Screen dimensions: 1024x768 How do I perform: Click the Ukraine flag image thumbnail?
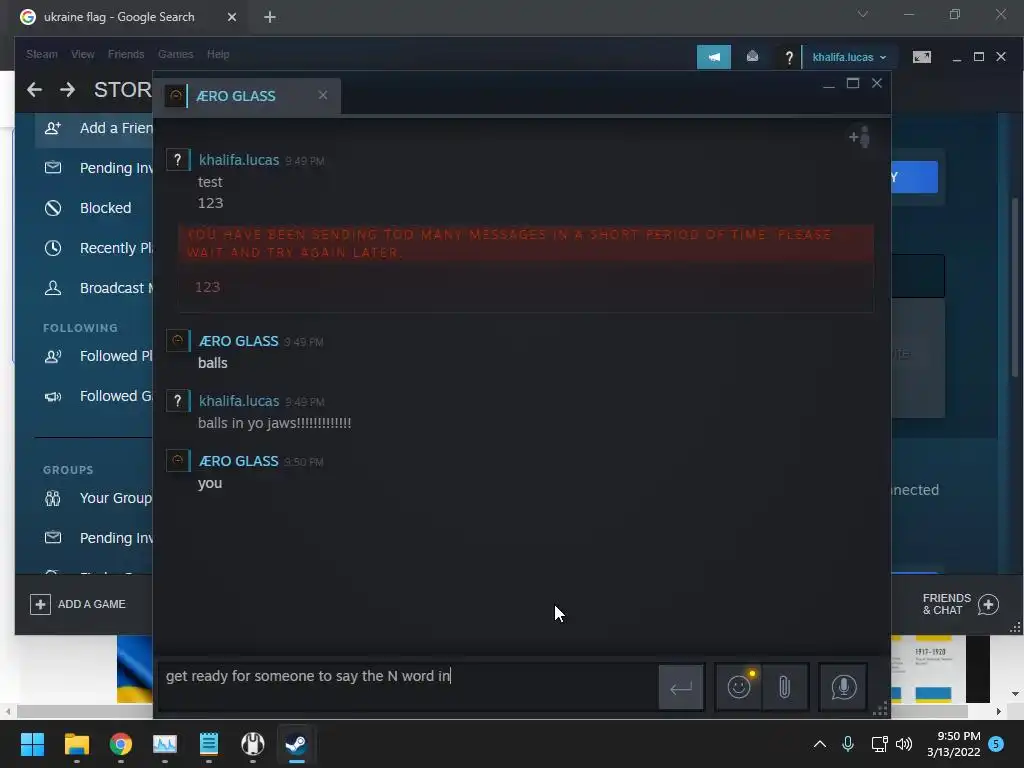point(135,669)
